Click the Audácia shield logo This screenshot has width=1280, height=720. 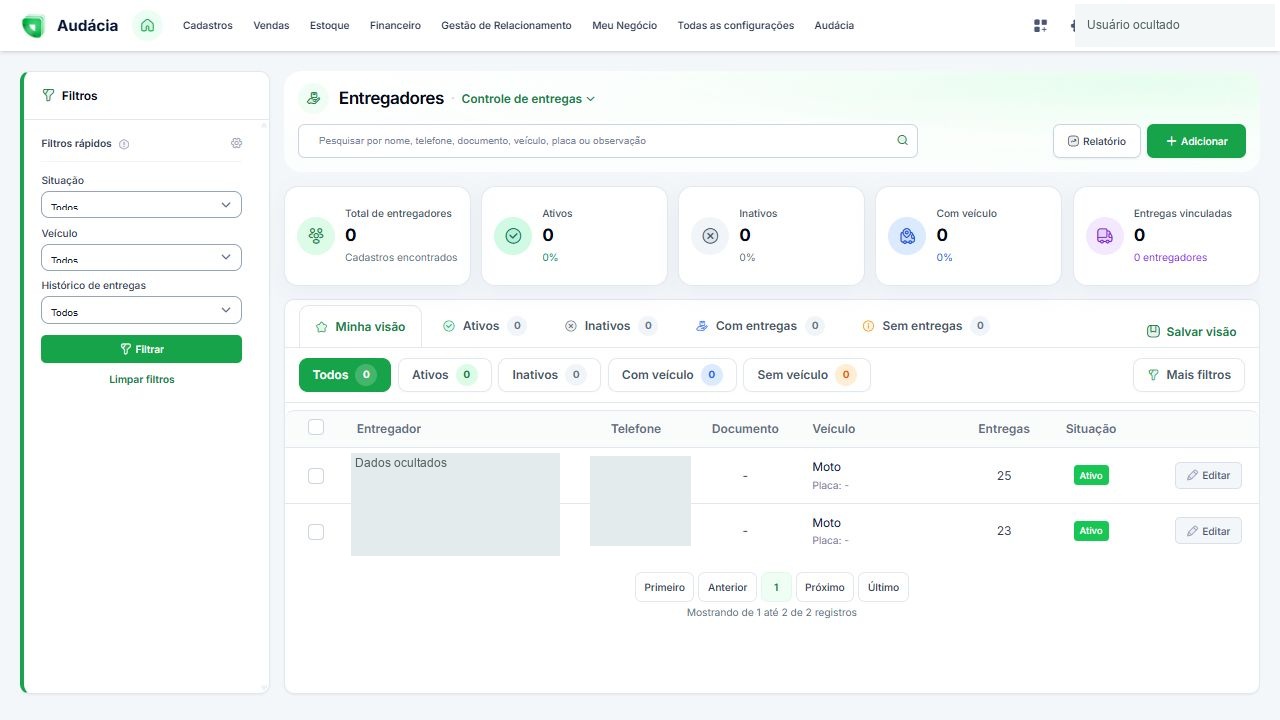[33, 26]
